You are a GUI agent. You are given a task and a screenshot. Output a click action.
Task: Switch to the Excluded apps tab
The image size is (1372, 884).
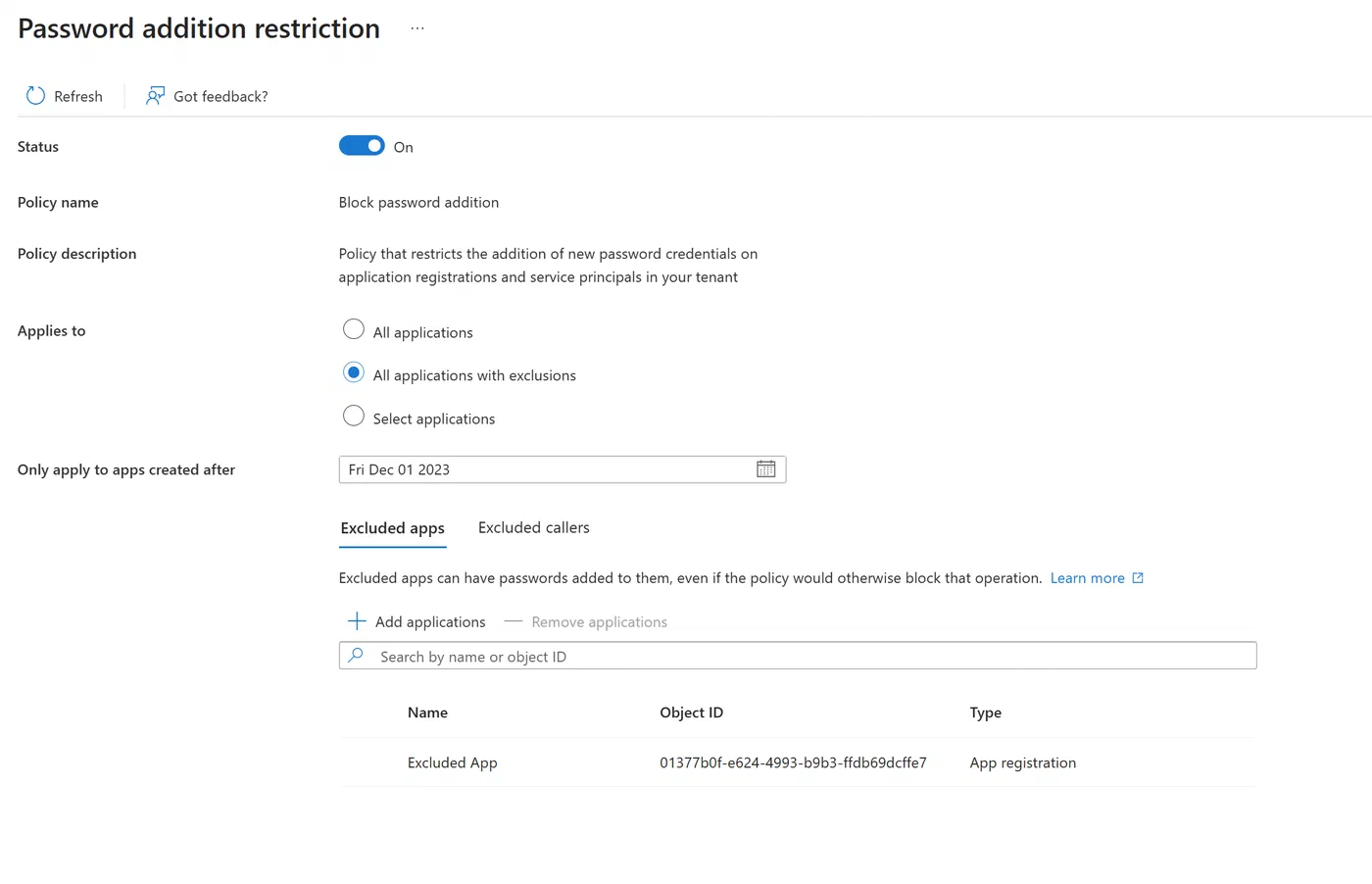[393, 528]
